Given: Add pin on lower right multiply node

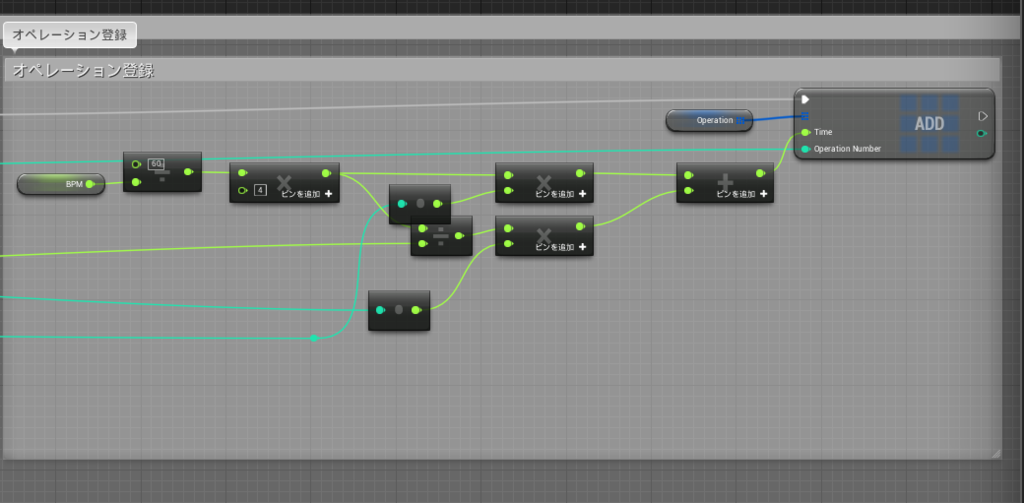Looking at the screenshot, I should [560, 248].
